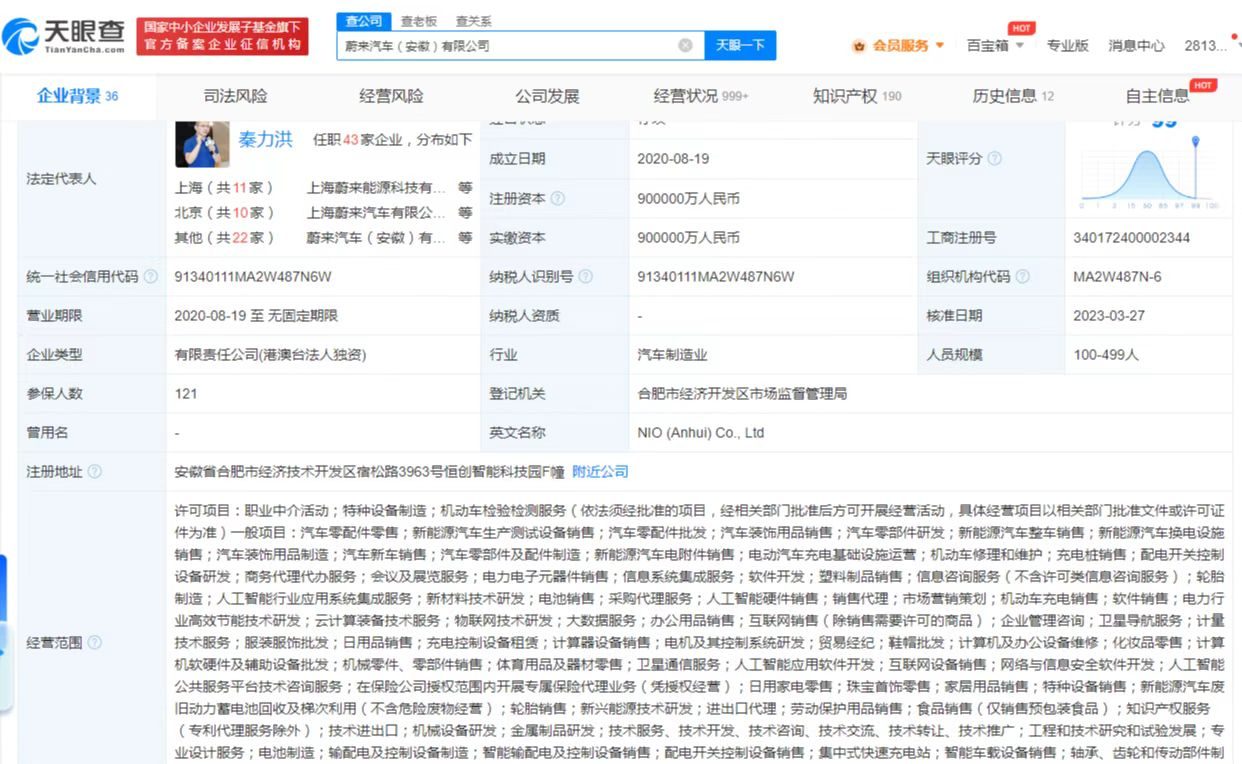Image resolution: width=1242 pixels, height=764 pixels.
Task: Click the crown icon beside 会员服务
Action: coord(858,45)
